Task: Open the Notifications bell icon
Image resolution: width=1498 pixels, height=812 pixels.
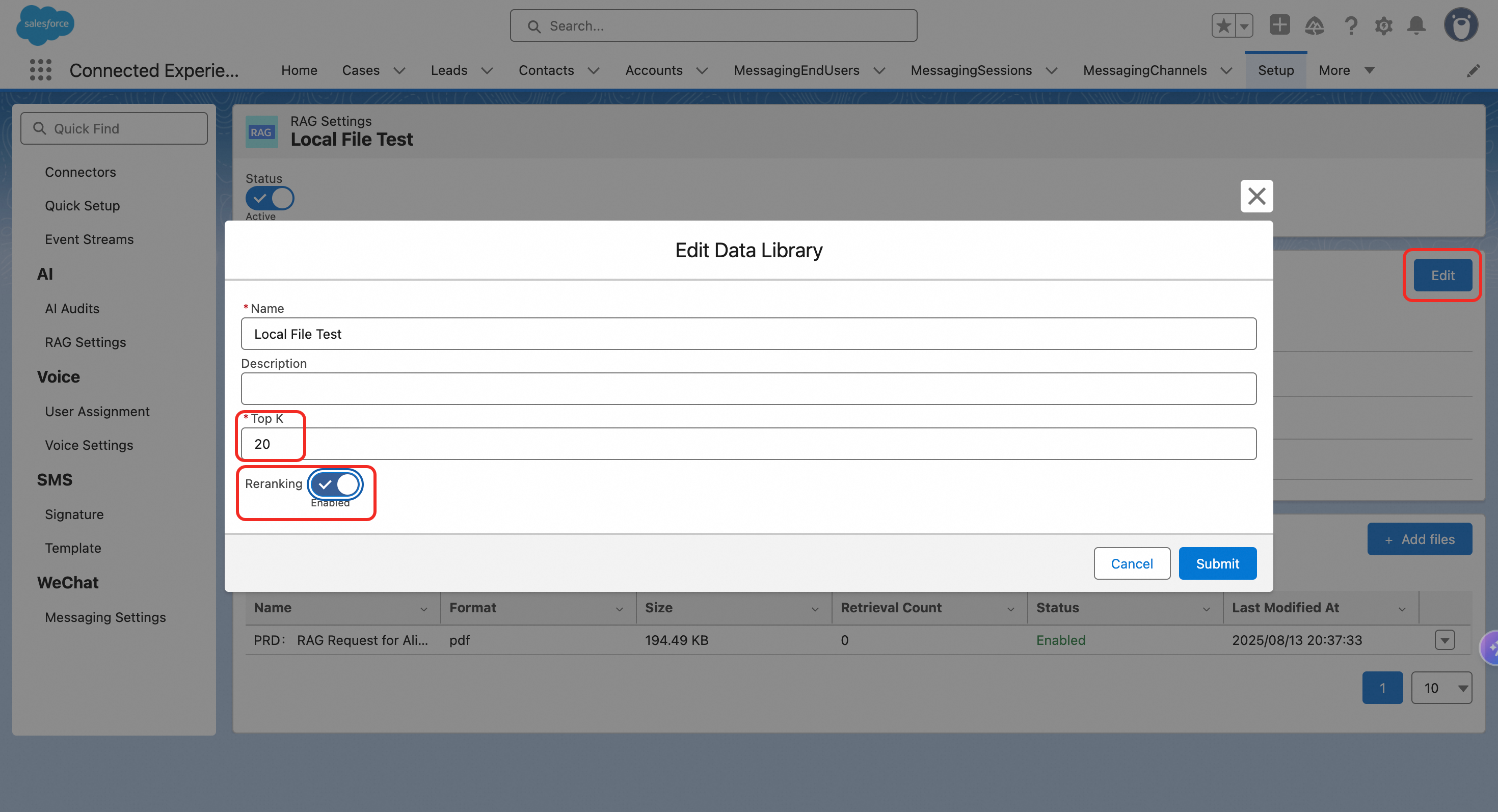Action: pos(1416,25)
